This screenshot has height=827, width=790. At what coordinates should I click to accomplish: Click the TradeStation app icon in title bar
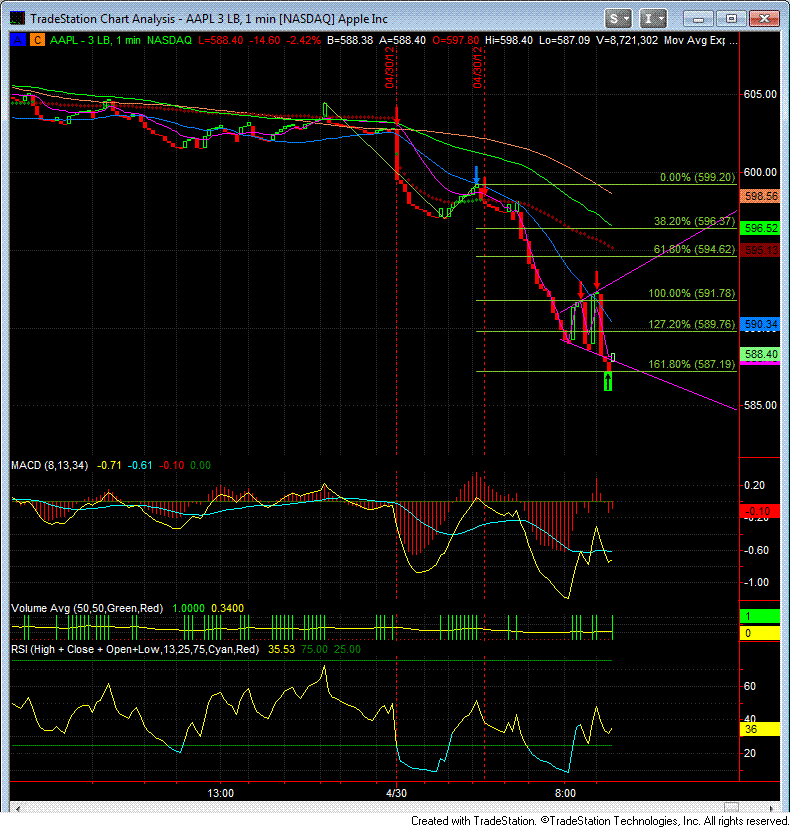click(17, 18)
